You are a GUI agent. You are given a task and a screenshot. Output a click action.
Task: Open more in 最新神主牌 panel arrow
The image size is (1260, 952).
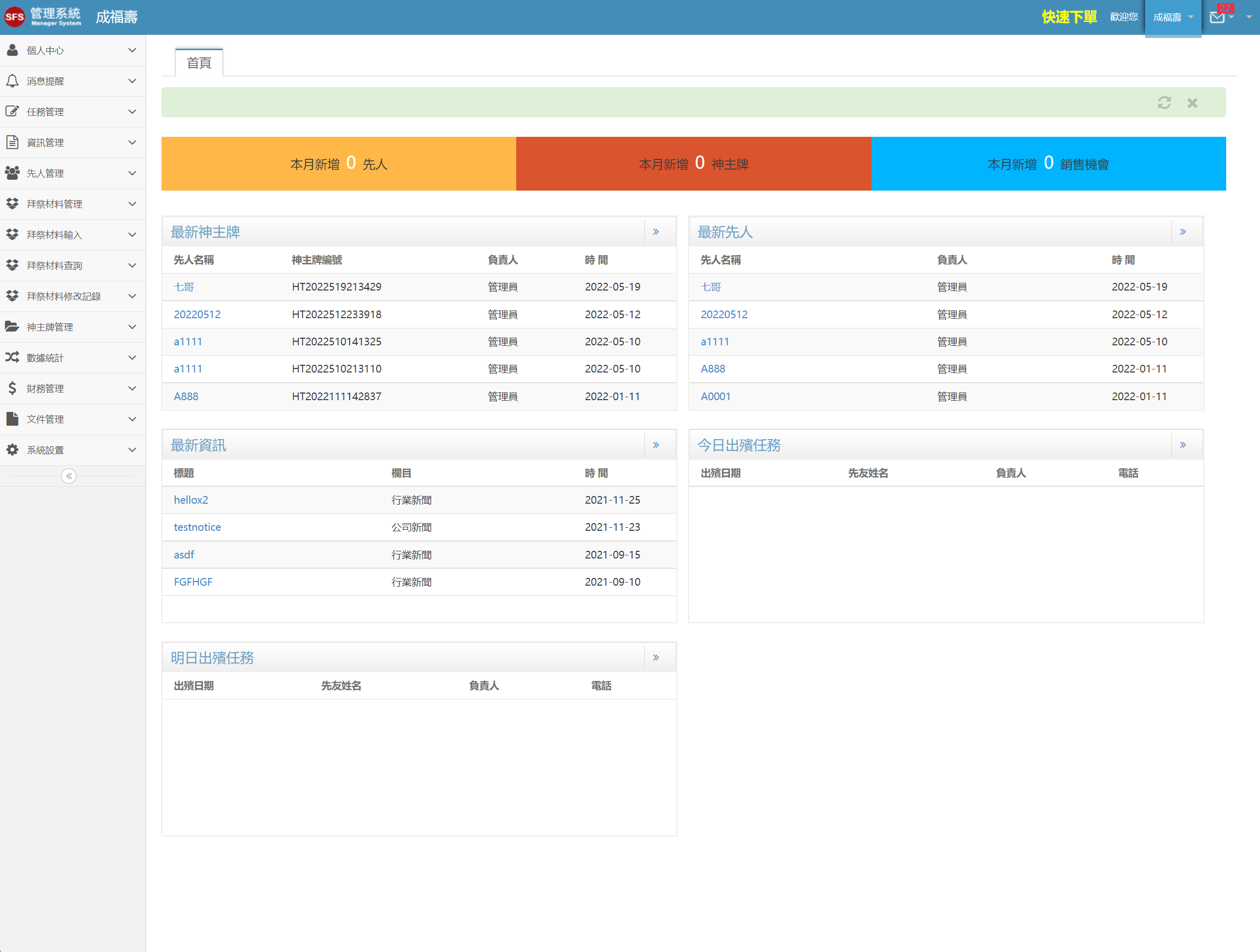[x=656, y=232]
